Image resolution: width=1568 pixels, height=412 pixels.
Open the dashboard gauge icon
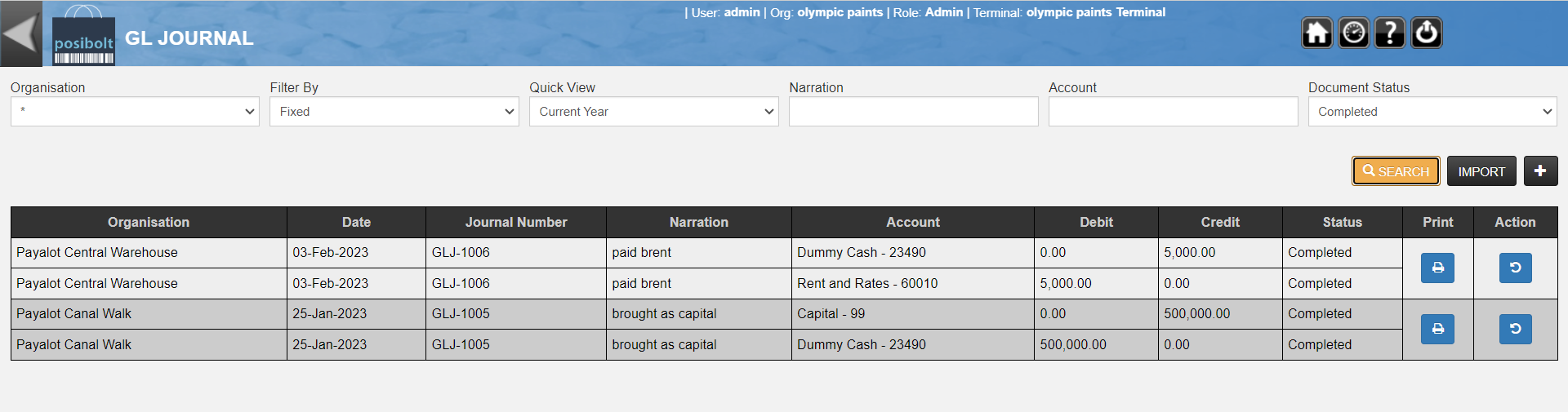click(1353, 33)
